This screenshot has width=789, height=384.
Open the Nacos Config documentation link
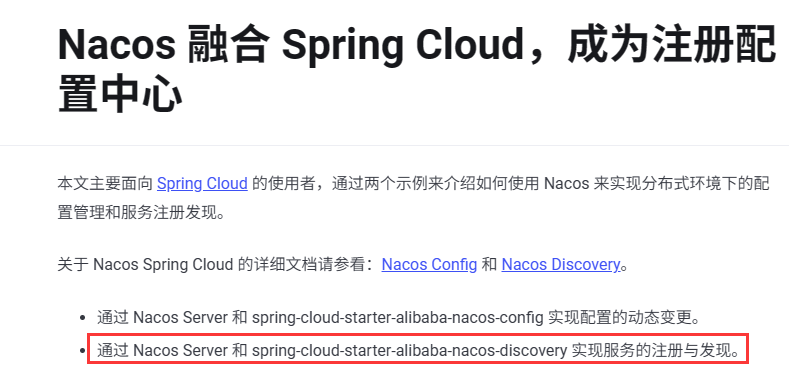click(429, 264)
